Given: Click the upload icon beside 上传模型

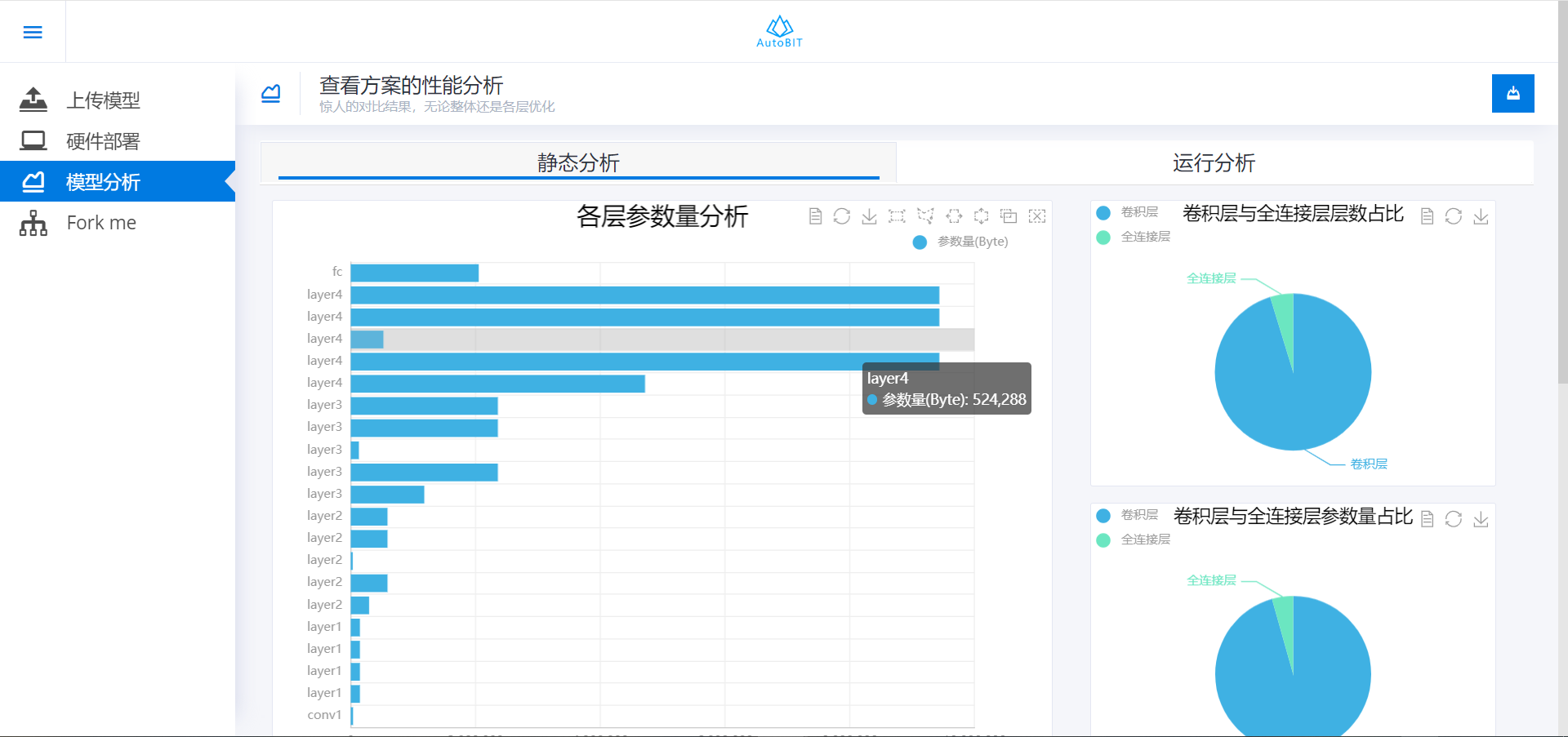Looking at the screenshot, I should point(33,100).
